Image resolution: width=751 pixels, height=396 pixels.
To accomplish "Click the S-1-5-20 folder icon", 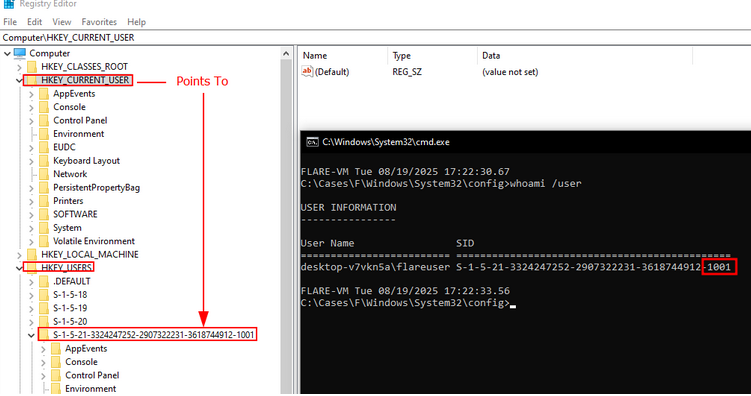I will 44,321.
